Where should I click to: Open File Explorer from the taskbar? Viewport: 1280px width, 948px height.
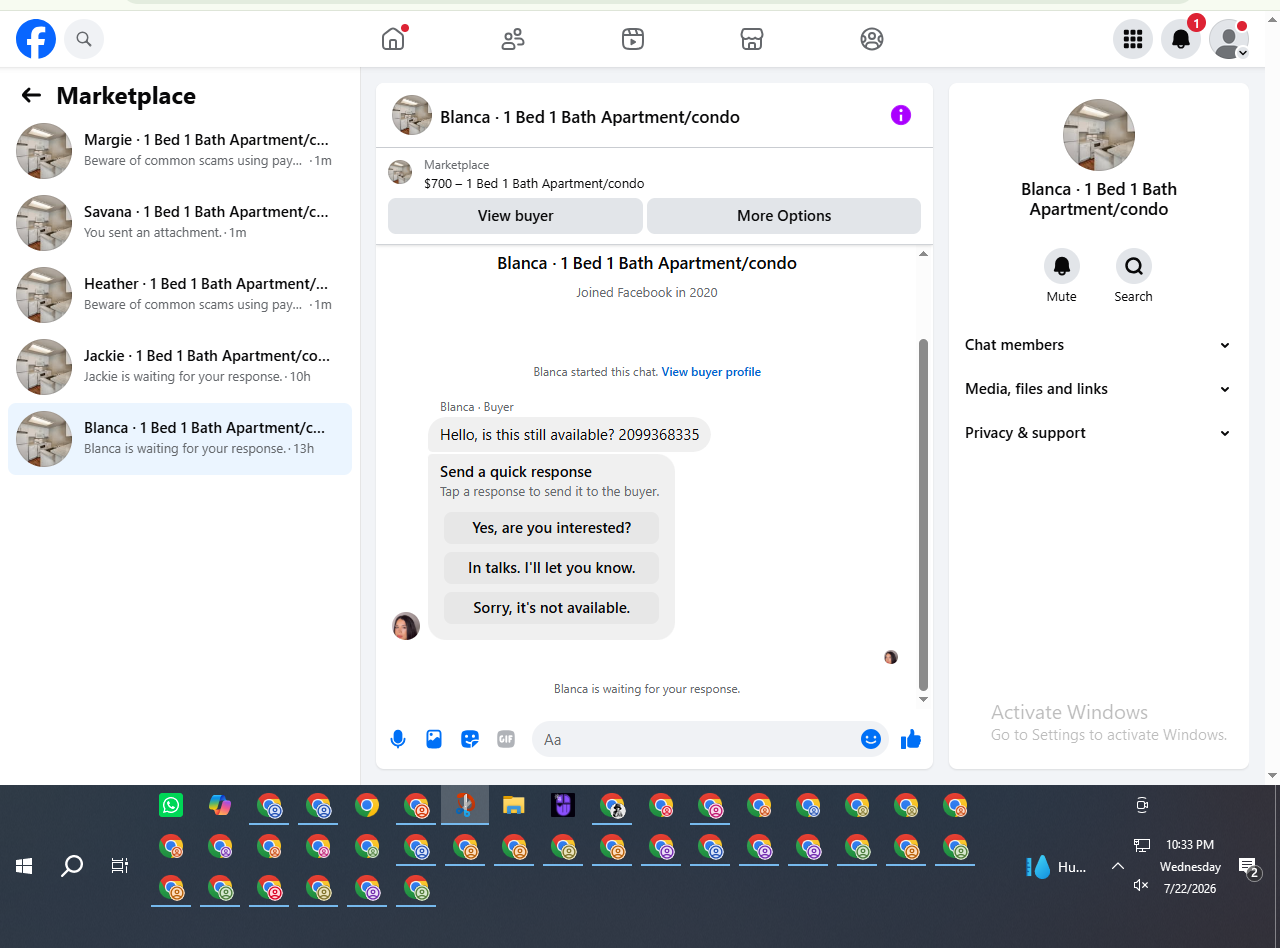pyautogui.click(x=514, y=805)
